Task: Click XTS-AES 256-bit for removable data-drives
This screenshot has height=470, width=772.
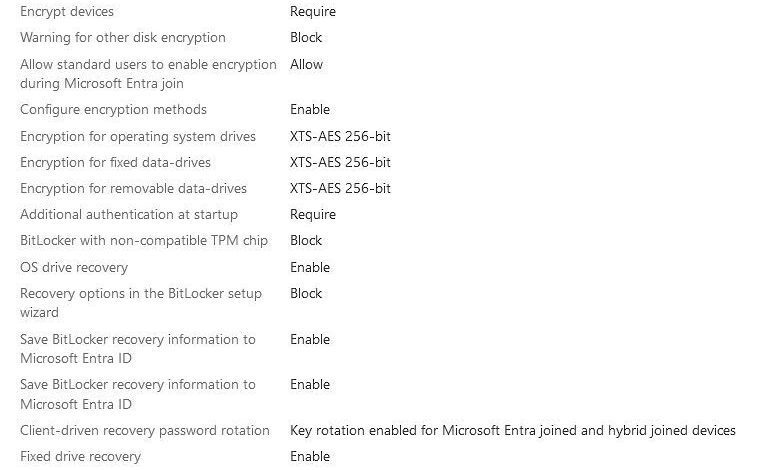Action: (x=340, y=188)
